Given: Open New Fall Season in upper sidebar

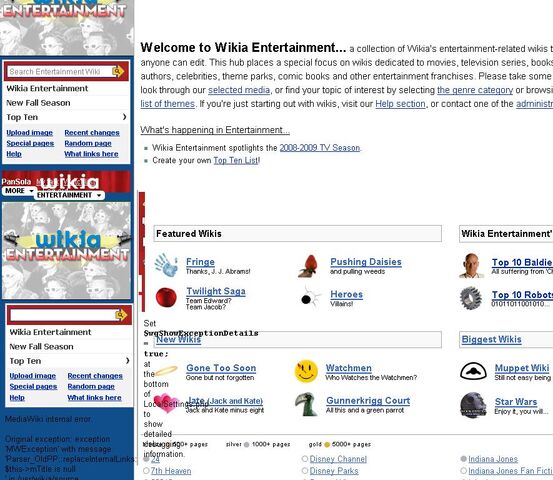Looking at the screenshot, I should click(38, 103).
